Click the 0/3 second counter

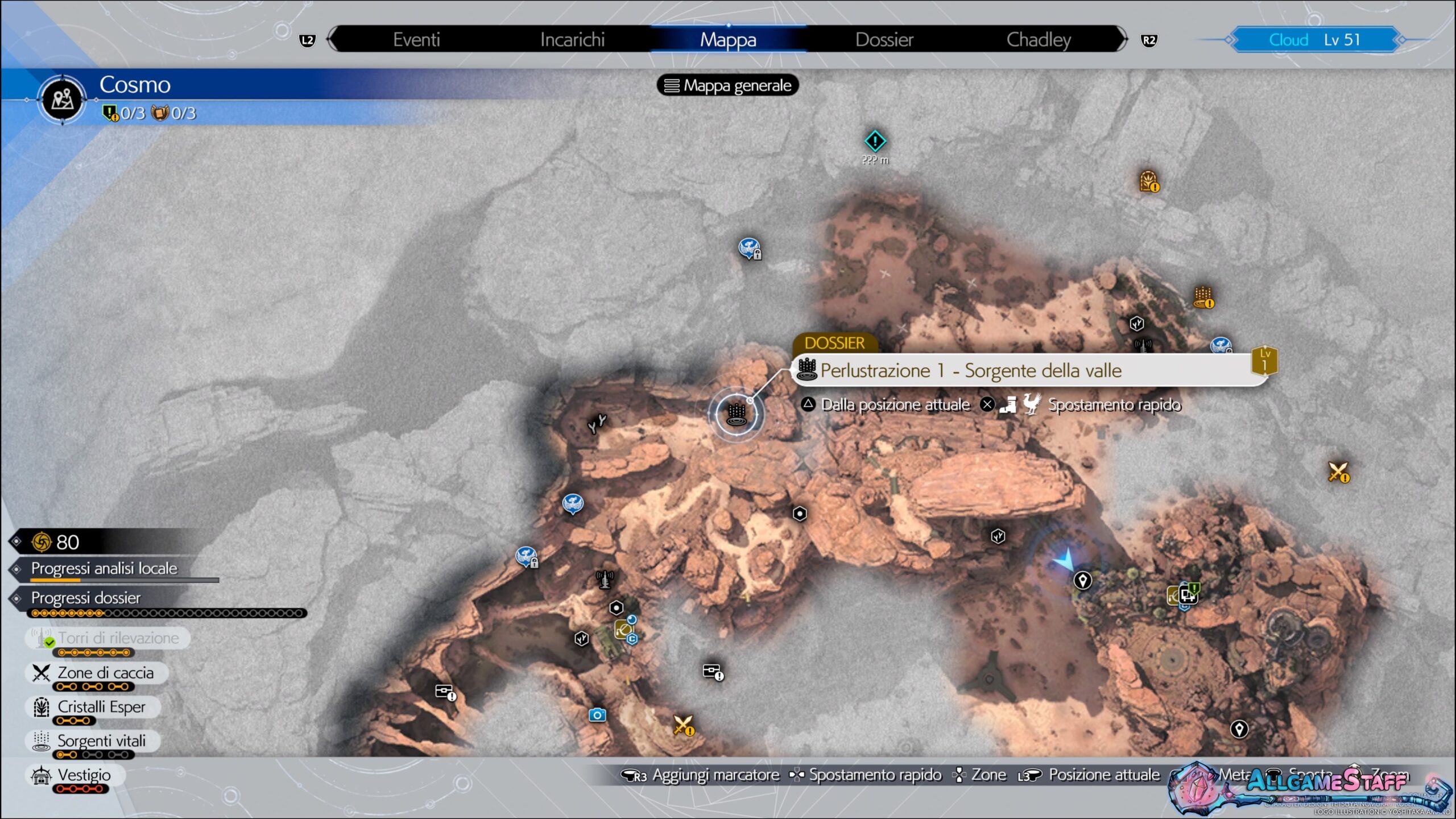pyautogui.click(x=174, y=113)
